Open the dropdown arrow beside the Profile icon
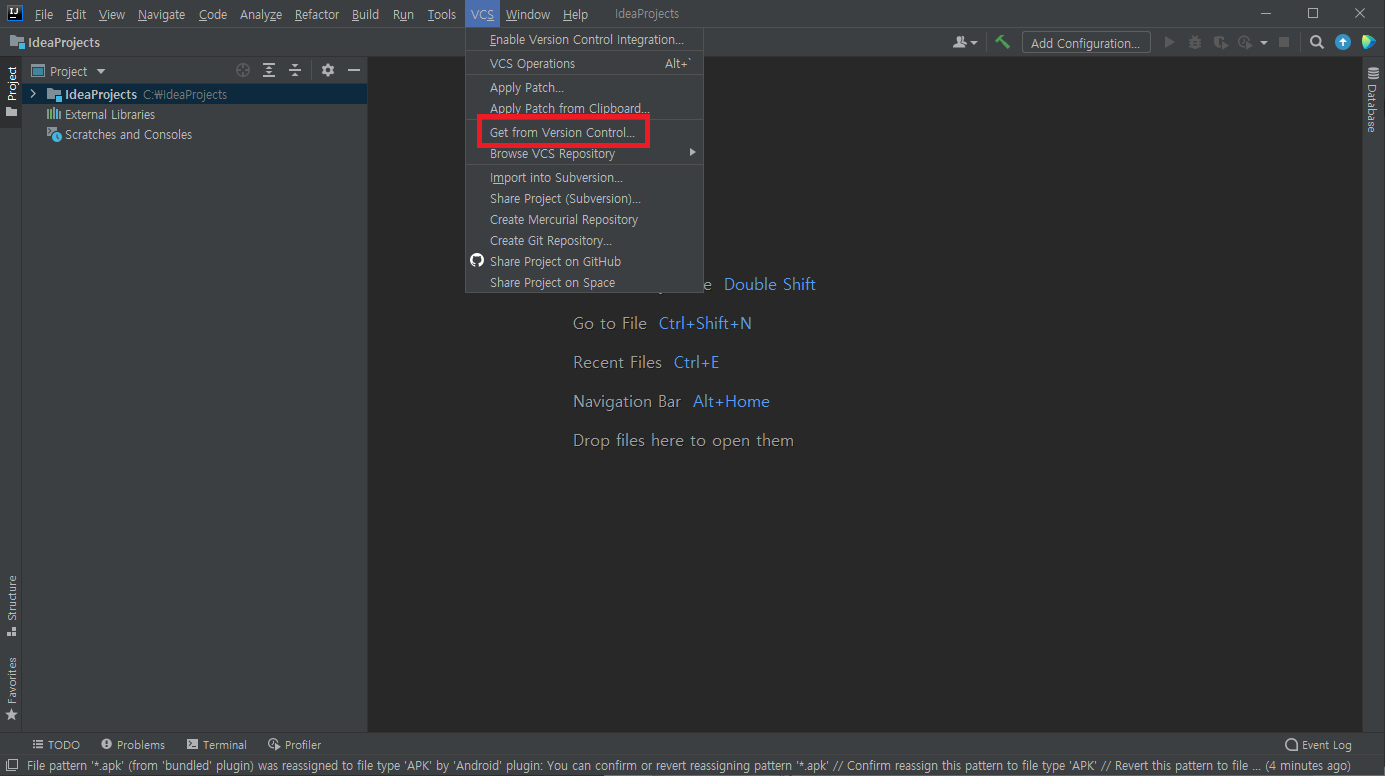1385x776 pixels. 1264,43
